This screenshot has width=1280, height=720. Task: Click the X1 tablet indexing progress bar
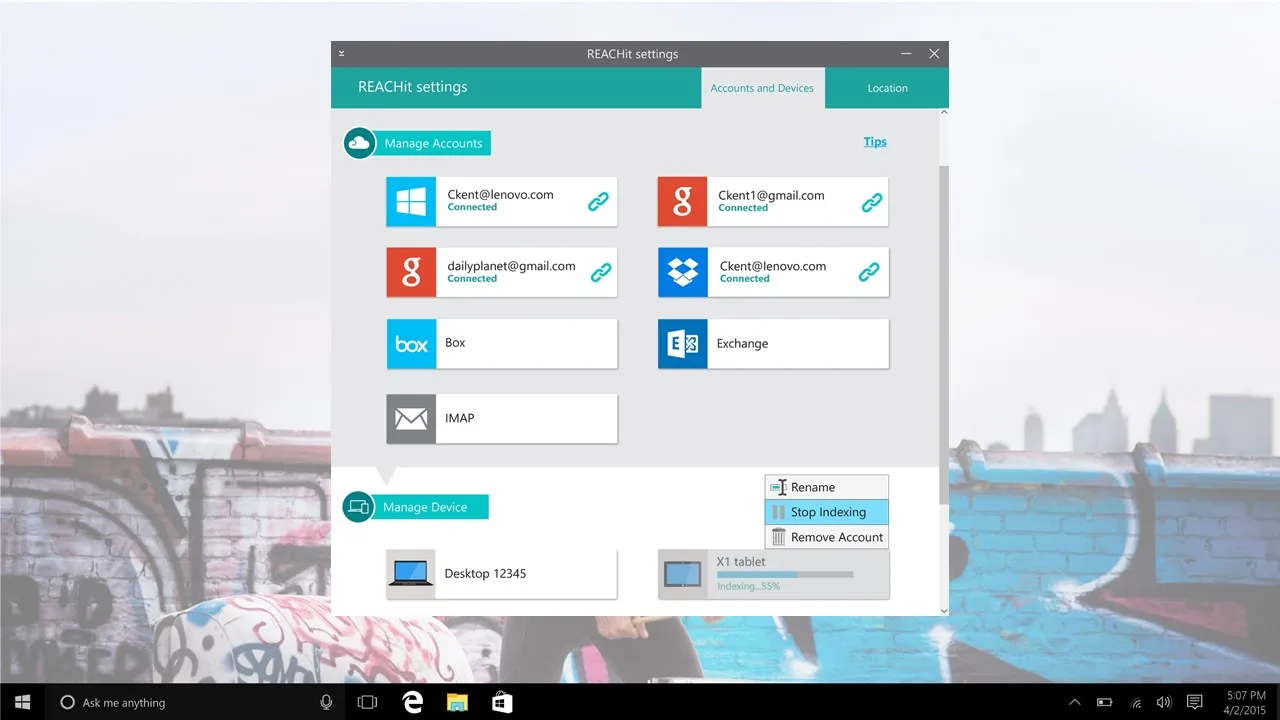point(785,575)
